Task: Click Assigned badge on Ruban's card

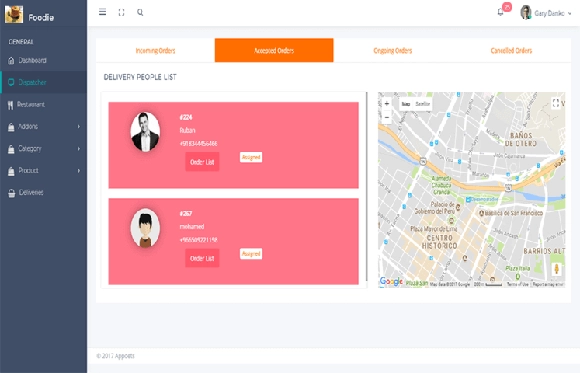Action: point(251,157)
